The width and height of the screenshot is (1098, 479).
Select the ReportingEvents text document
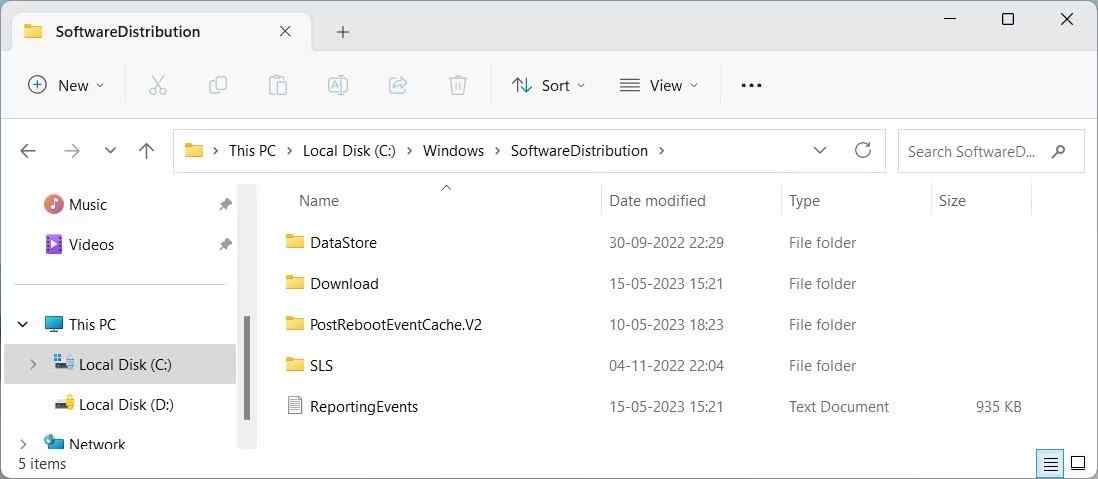pyautogui.click(x=363, y=406)
